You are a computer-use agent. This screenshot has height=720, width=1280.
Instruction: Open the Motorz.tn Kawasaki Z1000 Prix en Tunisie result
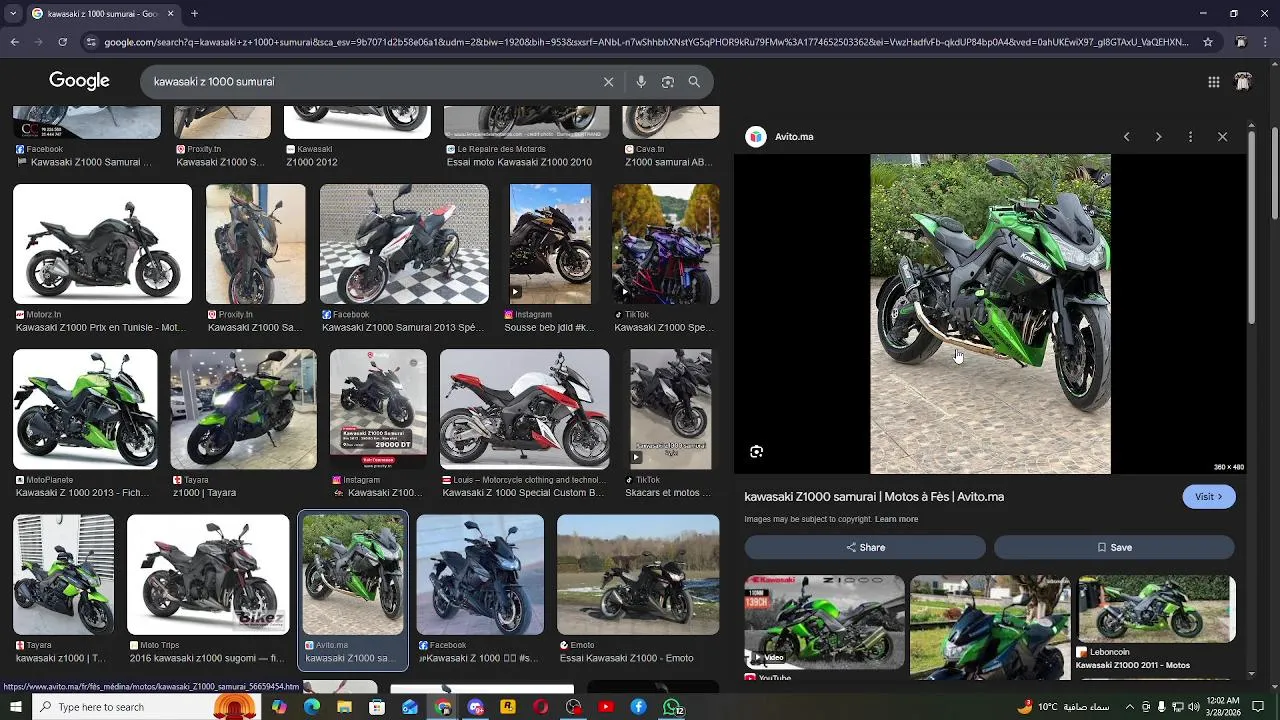102,244
